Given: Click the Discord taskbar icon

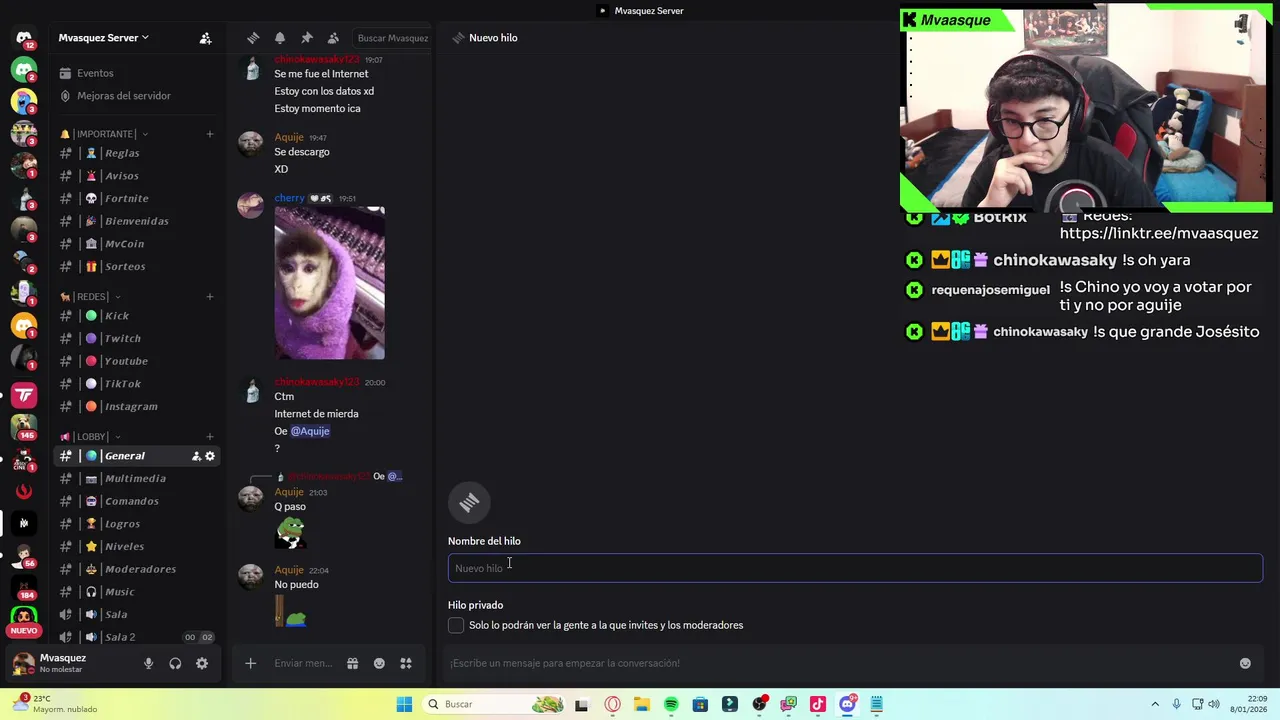Looking at the screenshot, I should point(848,704).
